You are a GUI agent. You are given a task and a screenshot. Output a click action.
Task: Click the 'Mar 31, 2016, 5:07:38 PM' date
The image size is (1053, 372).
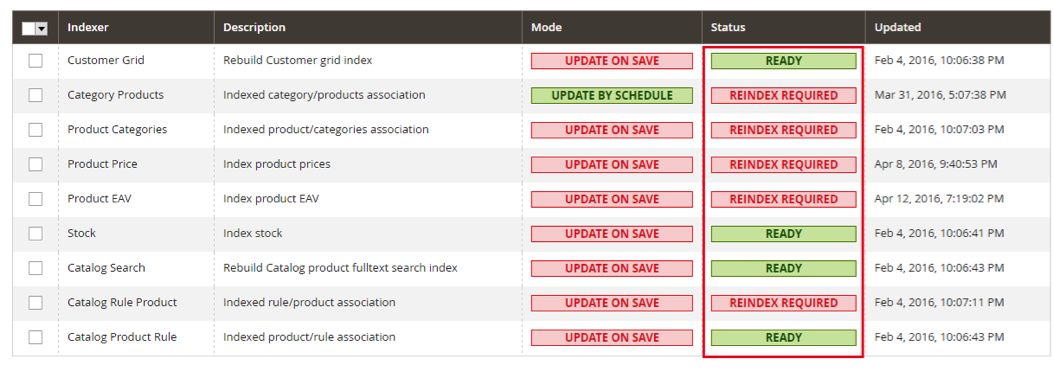pyautogui.click(x=940, y=95)
